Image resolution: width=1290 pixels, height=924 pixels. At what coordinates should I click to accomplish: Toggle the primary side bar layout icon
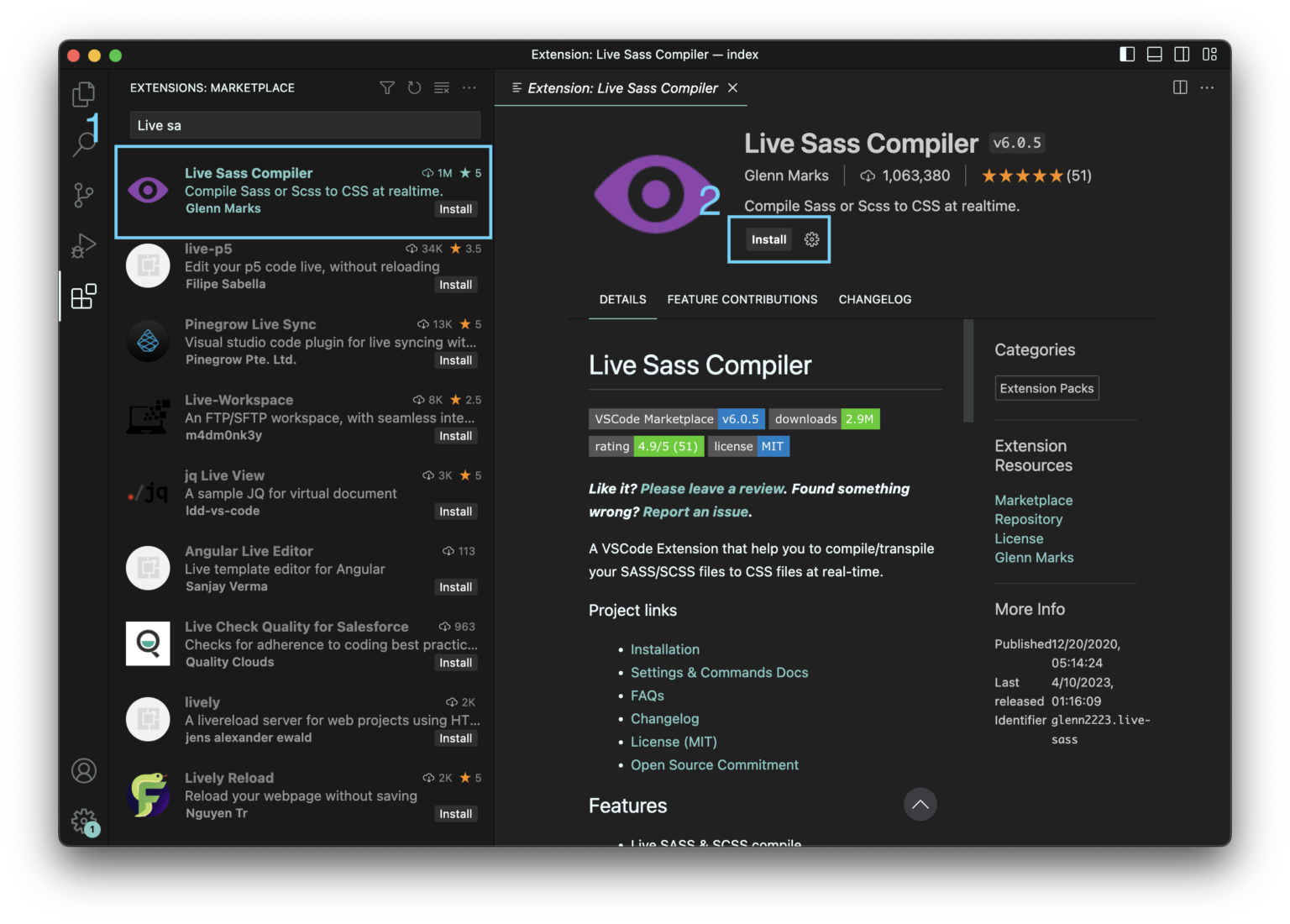tap(1127, 55)
